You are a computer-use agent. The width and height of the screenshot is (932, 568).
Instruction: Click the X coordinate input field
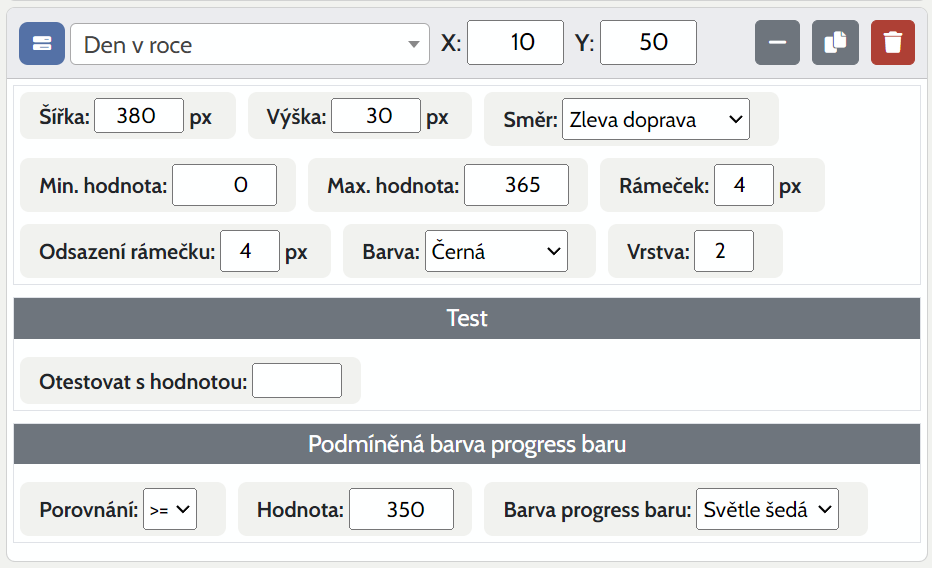point(516,43)
